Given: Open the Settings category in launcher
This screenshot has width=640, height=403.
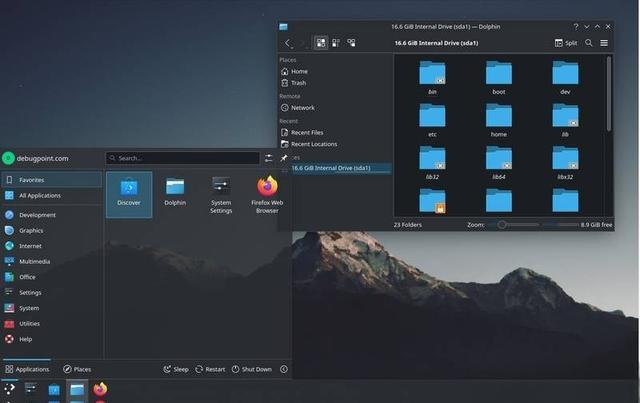Looking at the screenshot, I should (51, 292).
